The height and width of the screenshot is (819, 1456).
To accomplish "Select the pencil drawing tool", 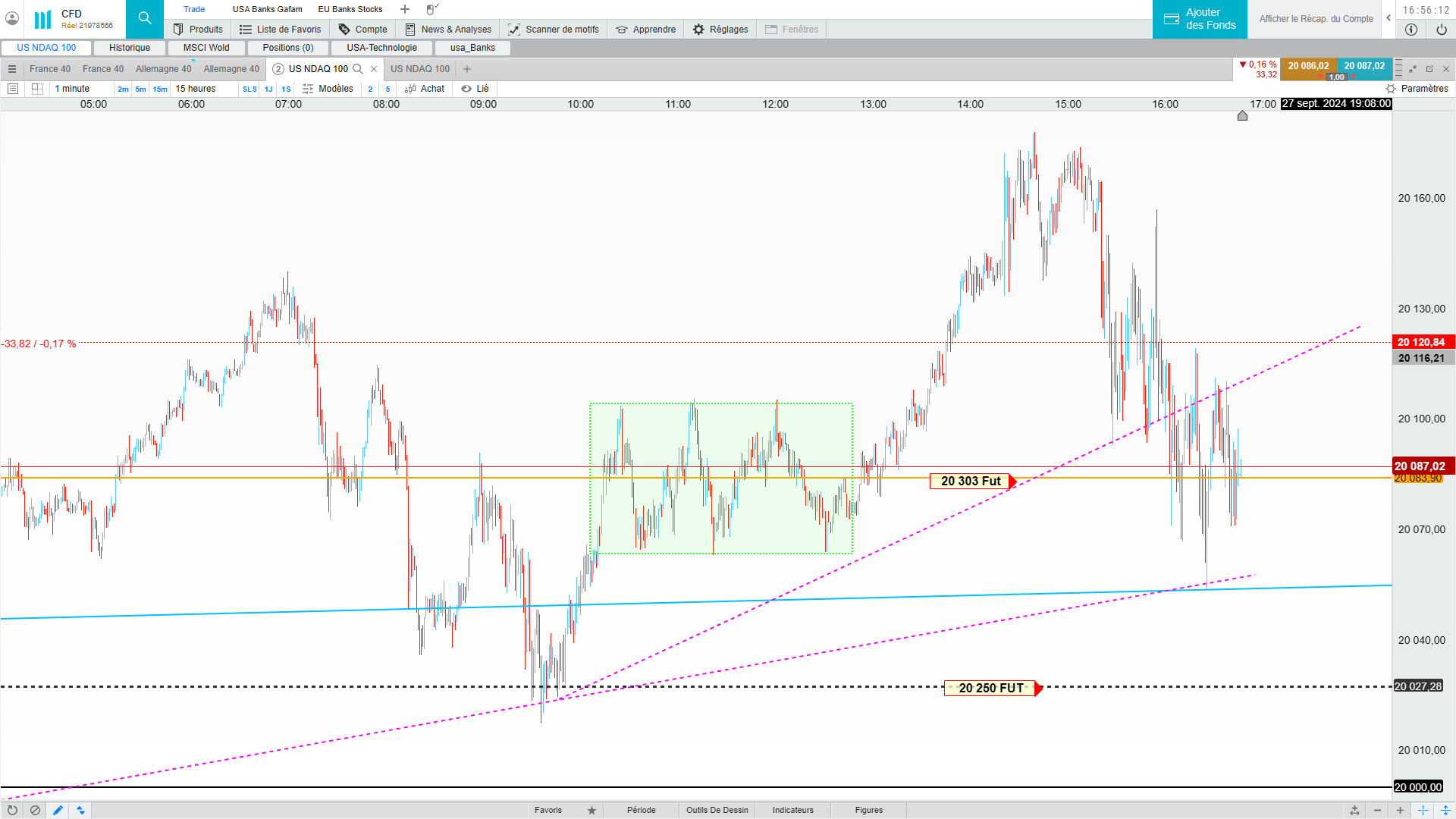I will [x=58, y=810].
